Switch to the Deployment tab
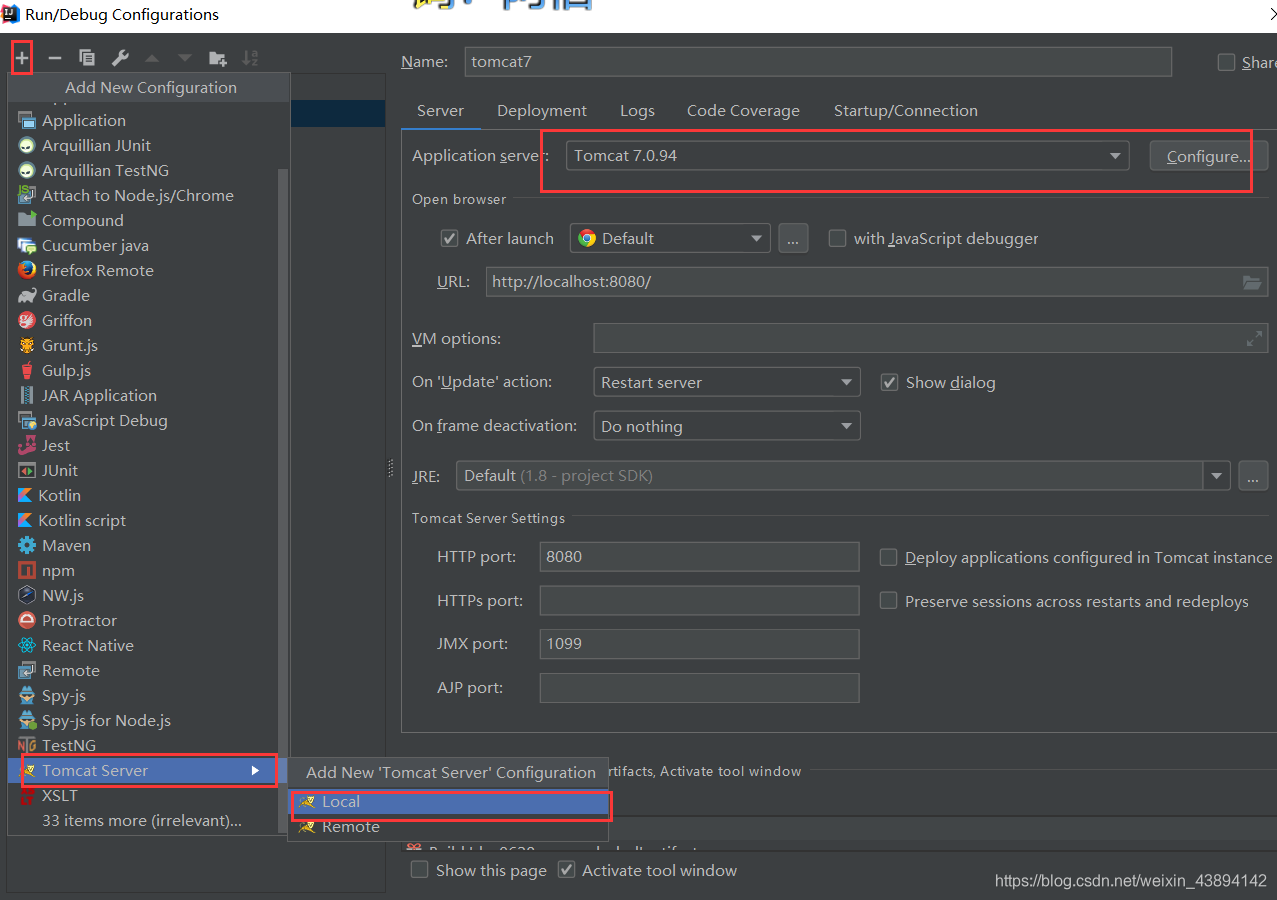Image resolution: width=1277 pixels, height=900 pixels. [x=542, y=110]
